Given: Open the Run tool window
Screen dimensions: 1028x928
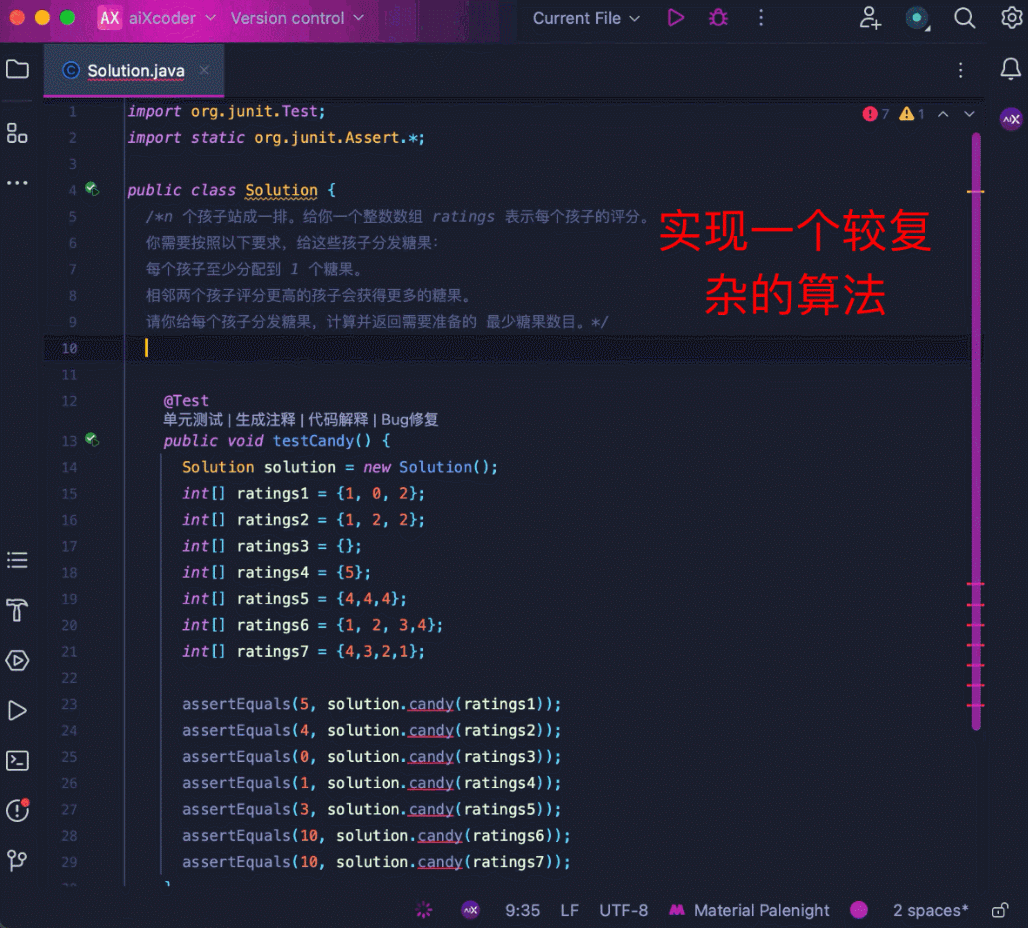Looking at the screenshot, I should coord(17,711).
